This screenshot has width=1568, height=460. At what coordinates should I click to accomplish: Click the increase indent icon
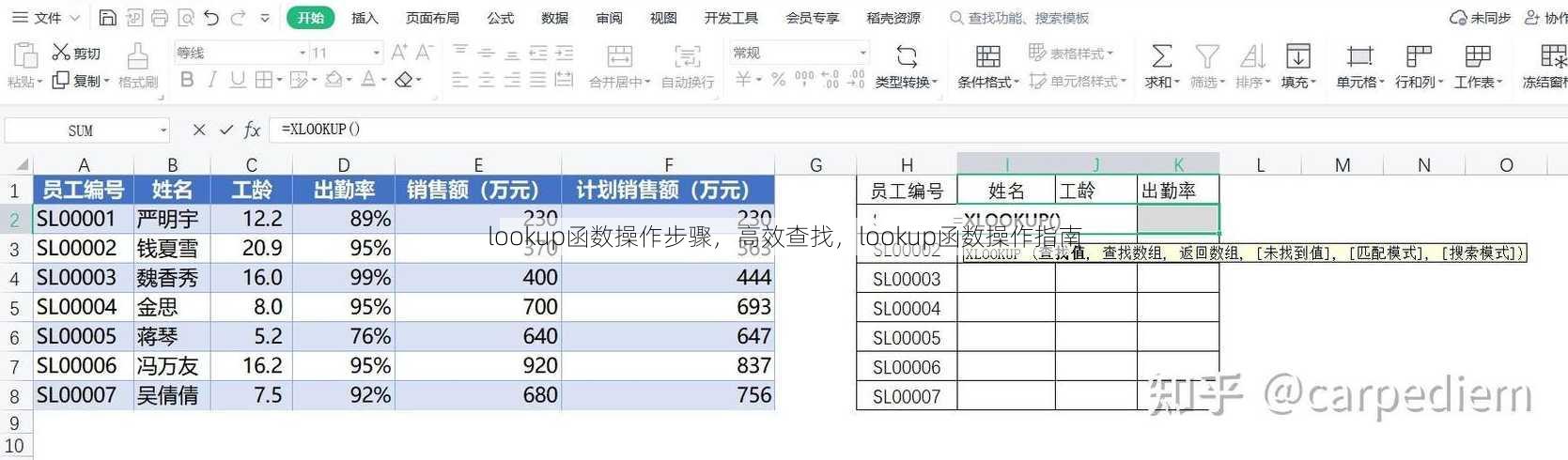click(x=564, y=53)
